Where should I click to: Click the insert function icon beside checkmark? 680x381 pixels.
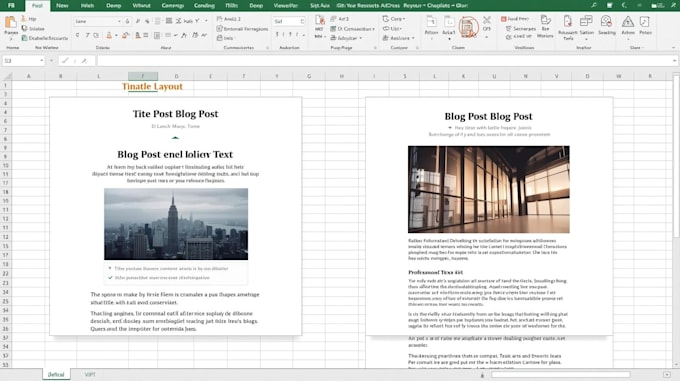[84, 61]
